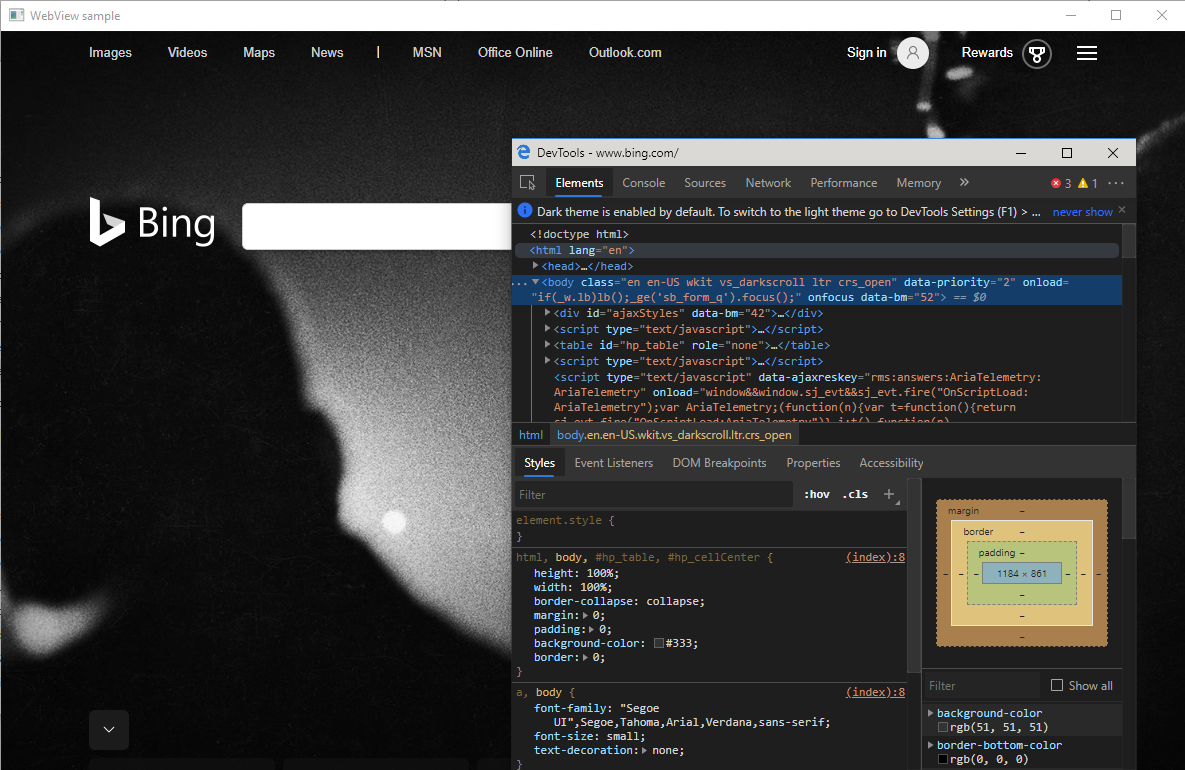The height and width of the screenshot is (770, 1185).
Task: Open the DevTools three-dot customization menu
Action: [x=1116, y=183]
